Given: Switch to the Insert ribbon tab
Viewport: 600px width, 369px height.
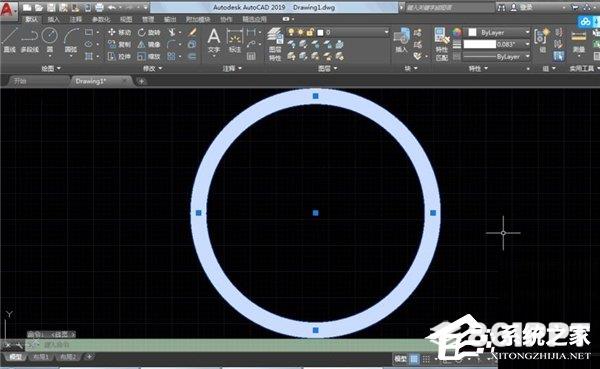Looking at the screenshot, I should (x=54, y=20).
